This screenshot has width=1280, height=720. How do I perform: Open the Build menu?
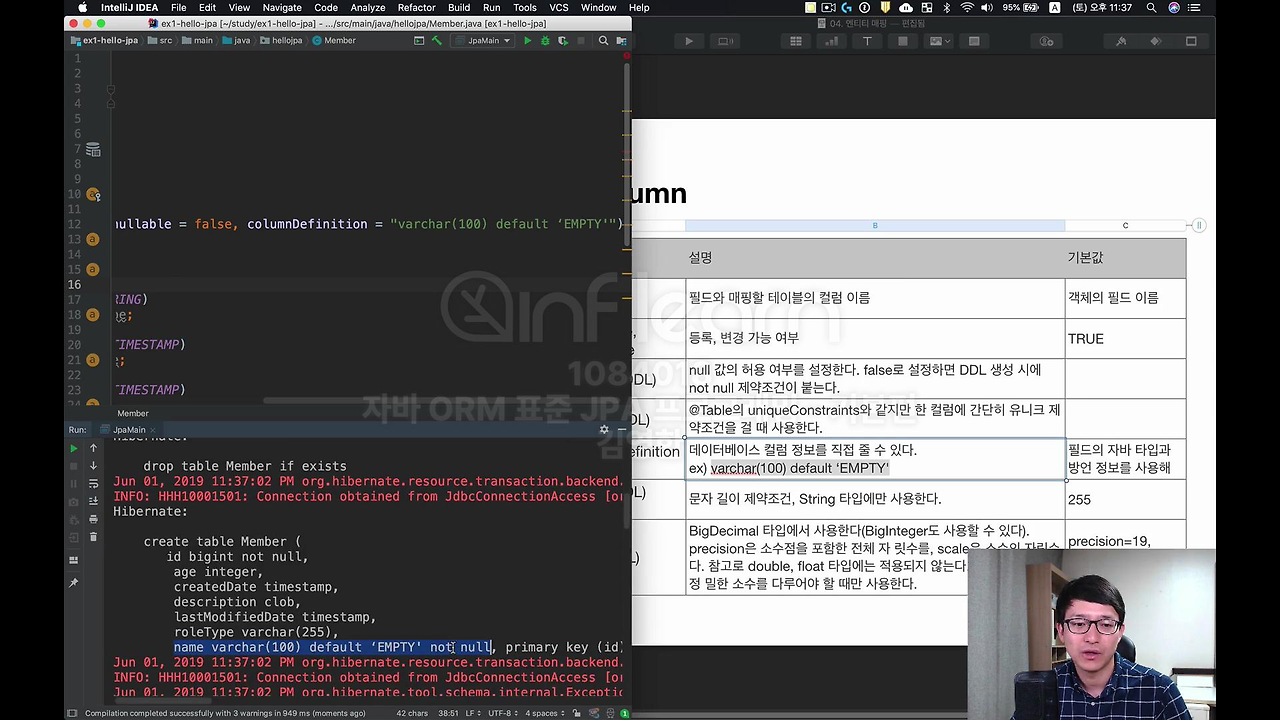(459, 8)
